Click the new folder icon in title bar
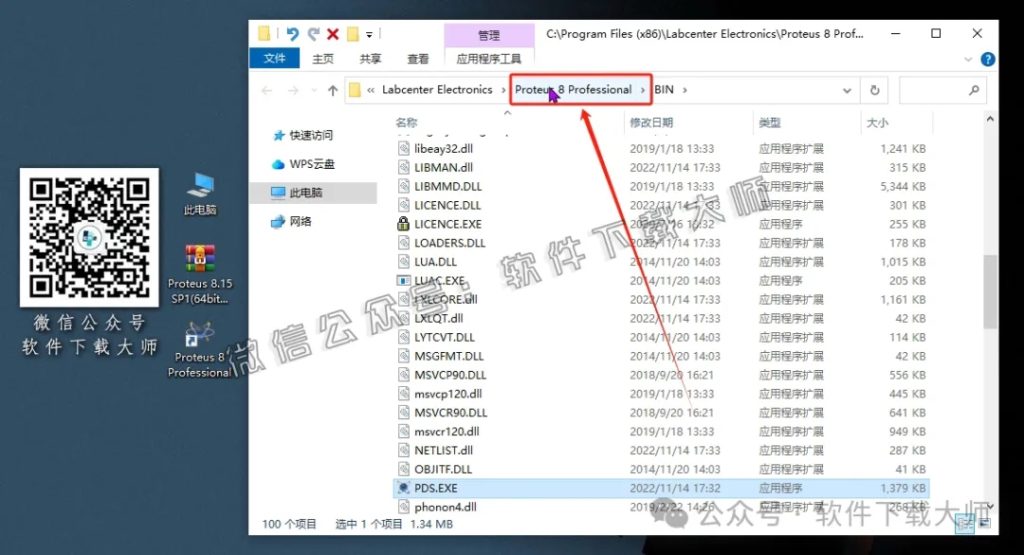This screenshot has width=1024, height=555. pos(353,34)
